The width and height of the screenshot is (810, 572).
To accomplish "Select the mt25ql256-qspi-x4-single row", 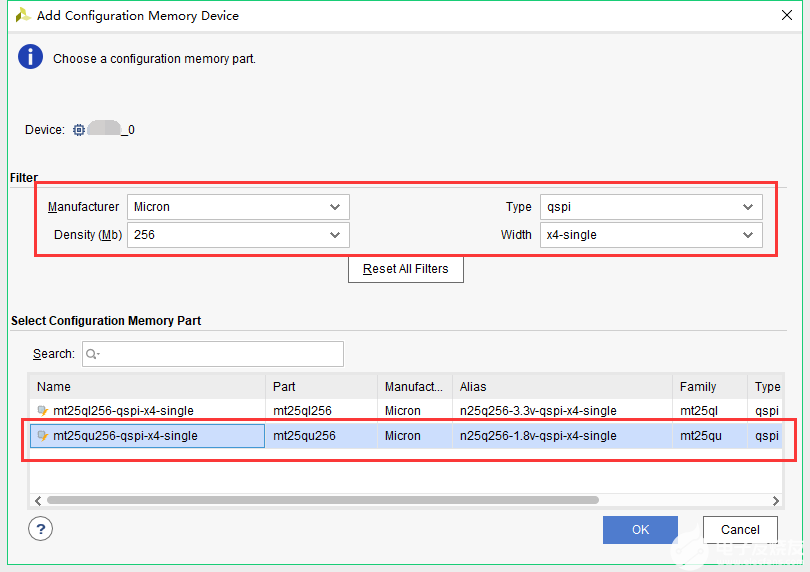I will point(150,411).
